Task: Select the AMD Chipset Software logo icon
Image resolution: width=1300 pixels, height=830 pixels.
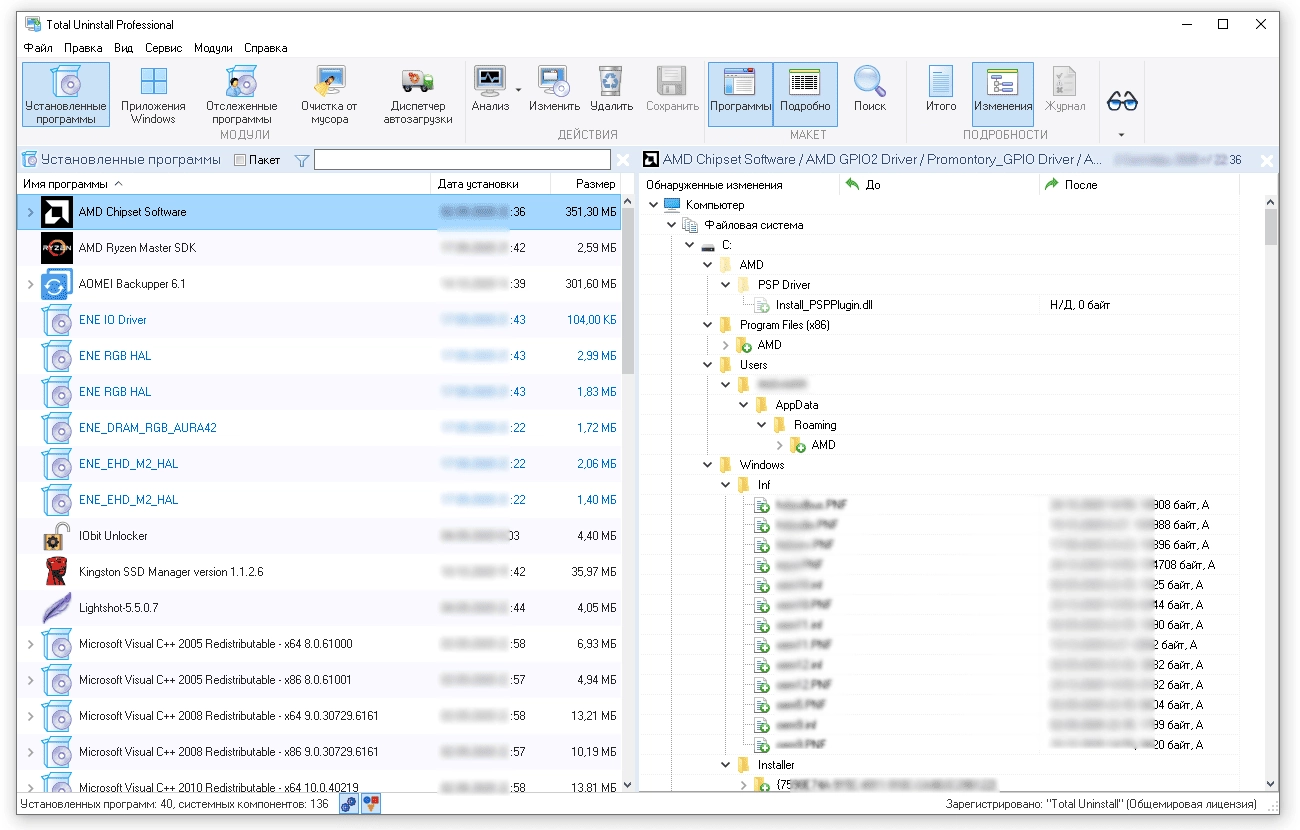Action: click(57, 212)
